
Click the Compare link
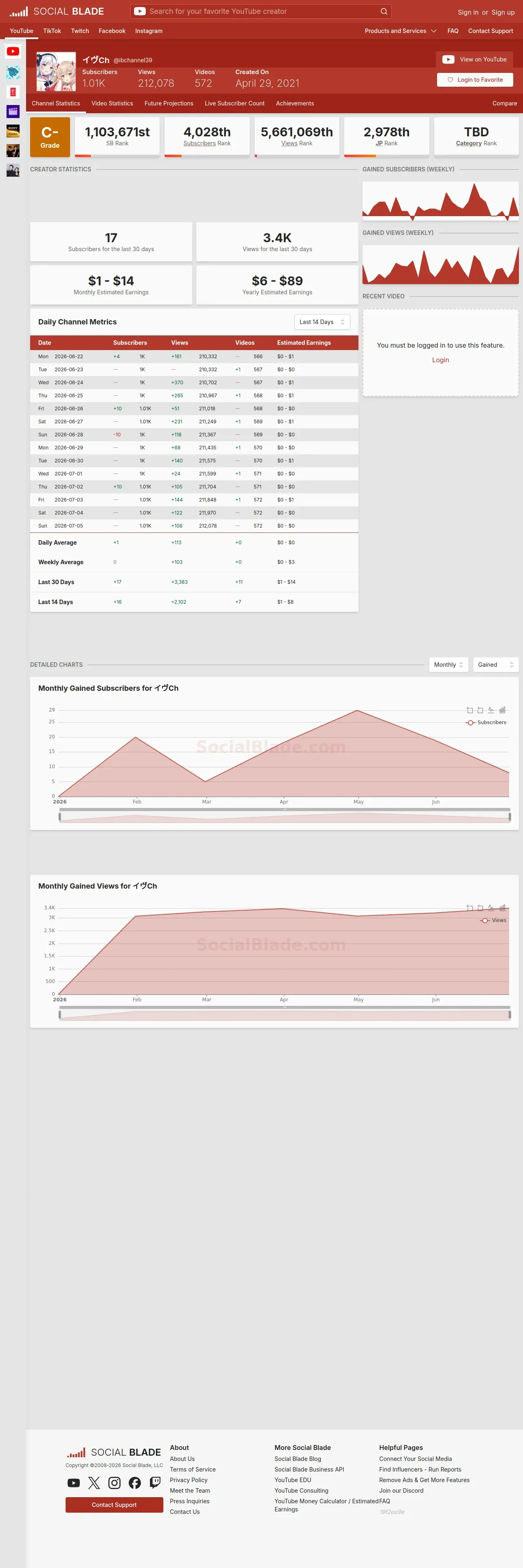(505, 103)
